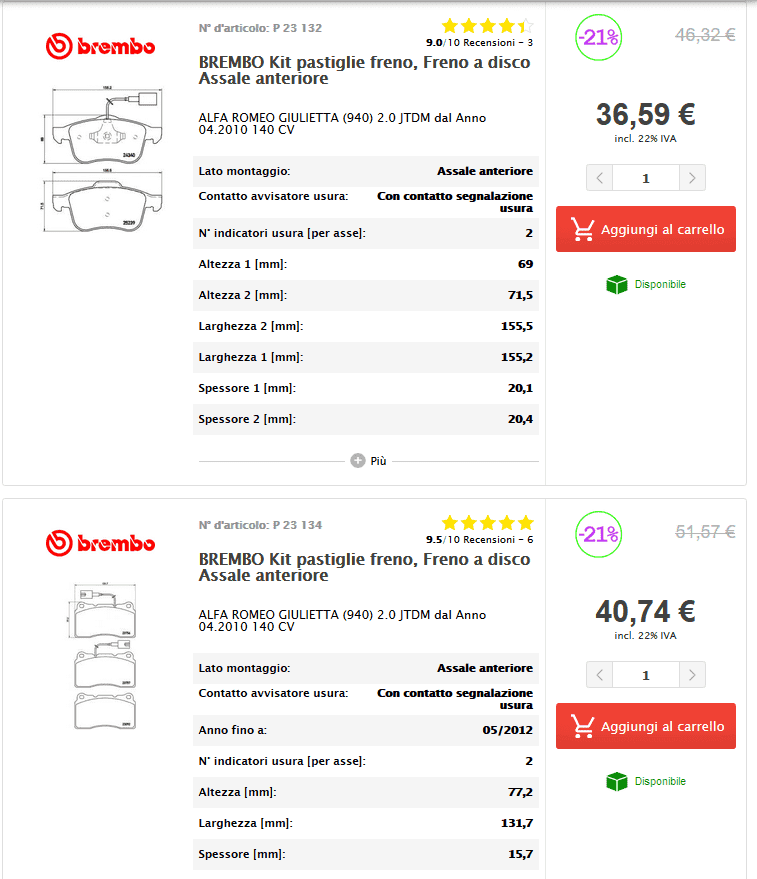Open the 9.0/10 Recensioni – 3 reviews link
The height and width of the screenshot is (879, 757).
(479, 42)
